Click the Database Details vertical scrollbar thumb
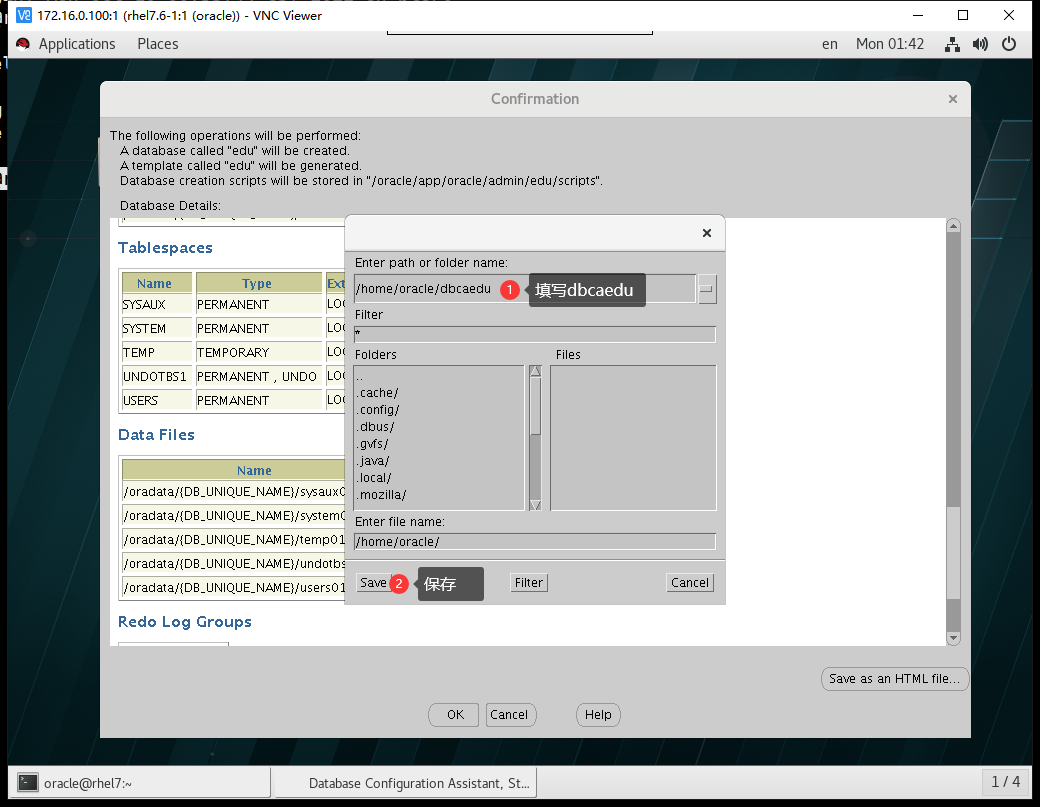 (953, 552)
